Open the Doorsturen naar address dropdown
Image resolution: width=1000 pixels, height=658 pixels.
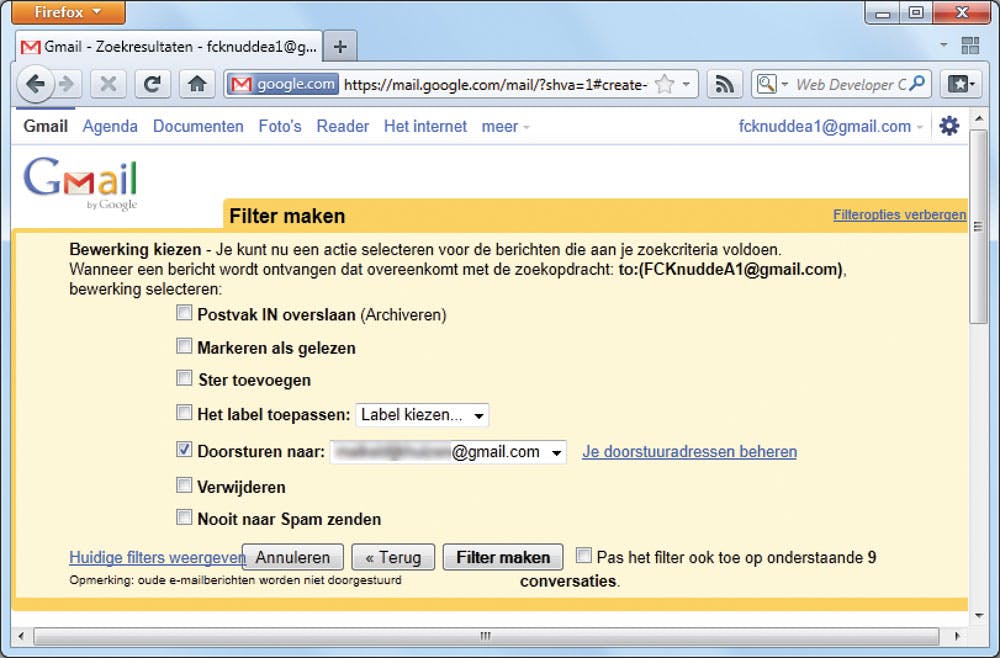coord(448,452)
